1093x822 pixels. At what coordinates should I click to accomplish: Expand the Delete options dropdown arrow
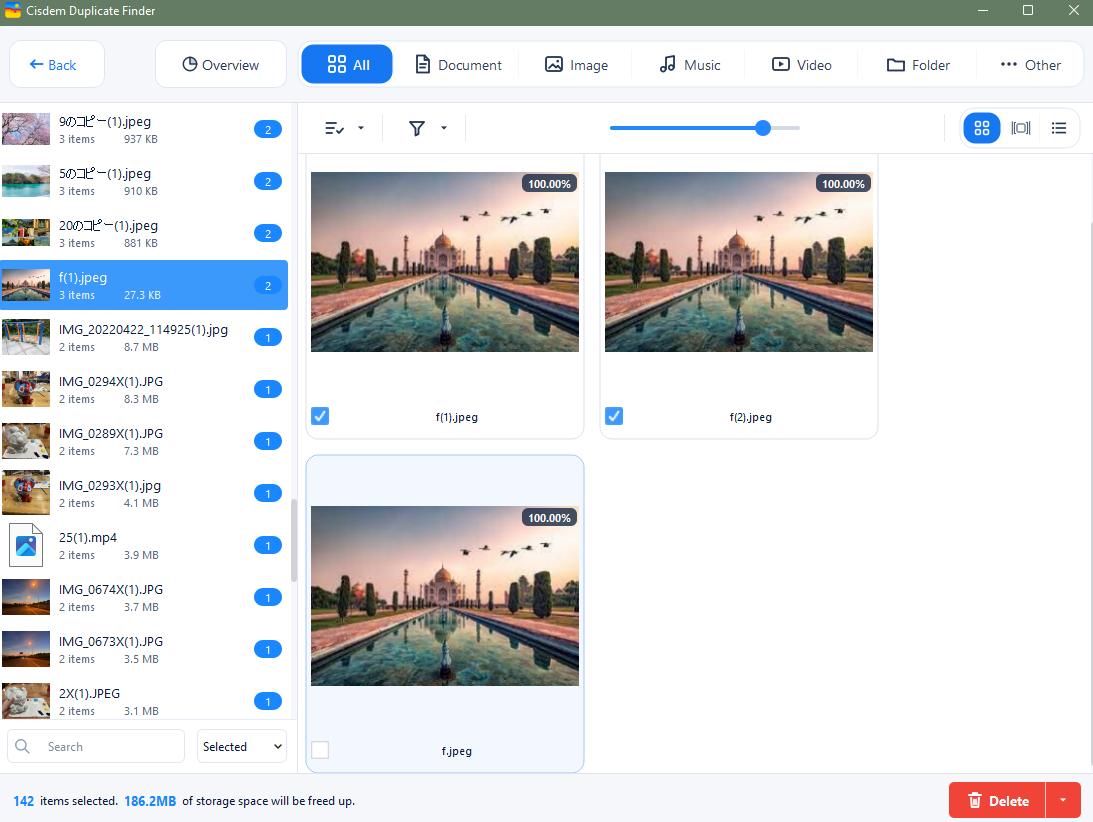coord(1063,800)
